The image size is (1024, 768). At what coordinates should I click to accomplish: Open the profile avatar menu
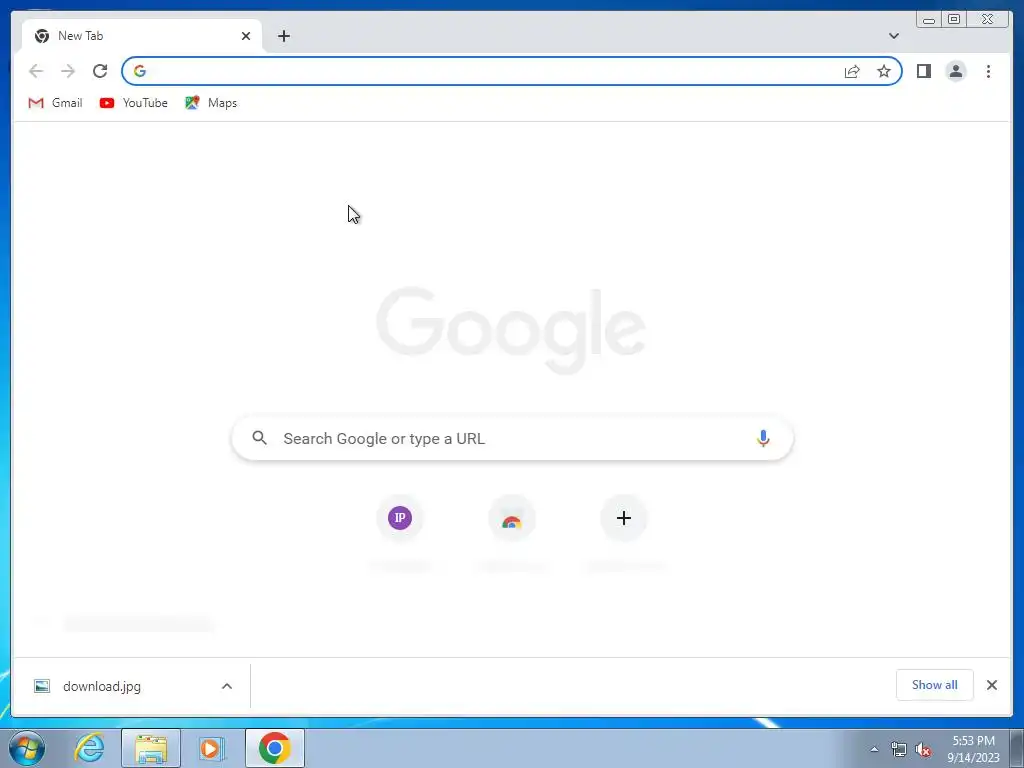pos(955,71)
